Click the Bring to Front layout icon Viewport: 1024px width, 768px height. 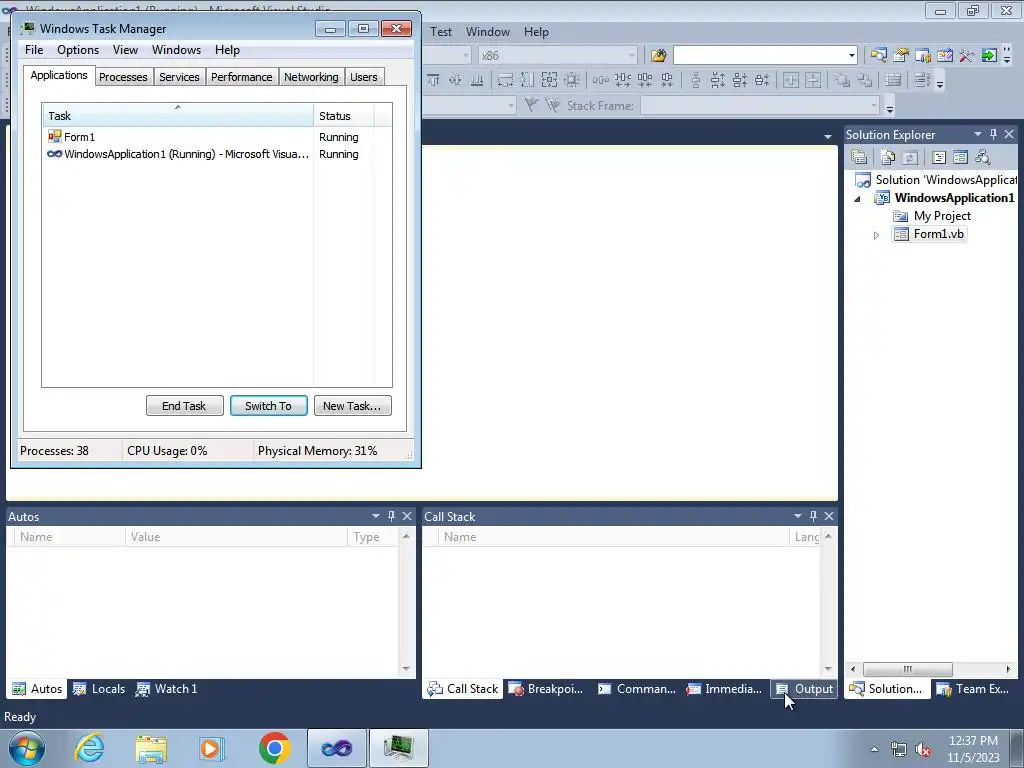coord(842,80)
